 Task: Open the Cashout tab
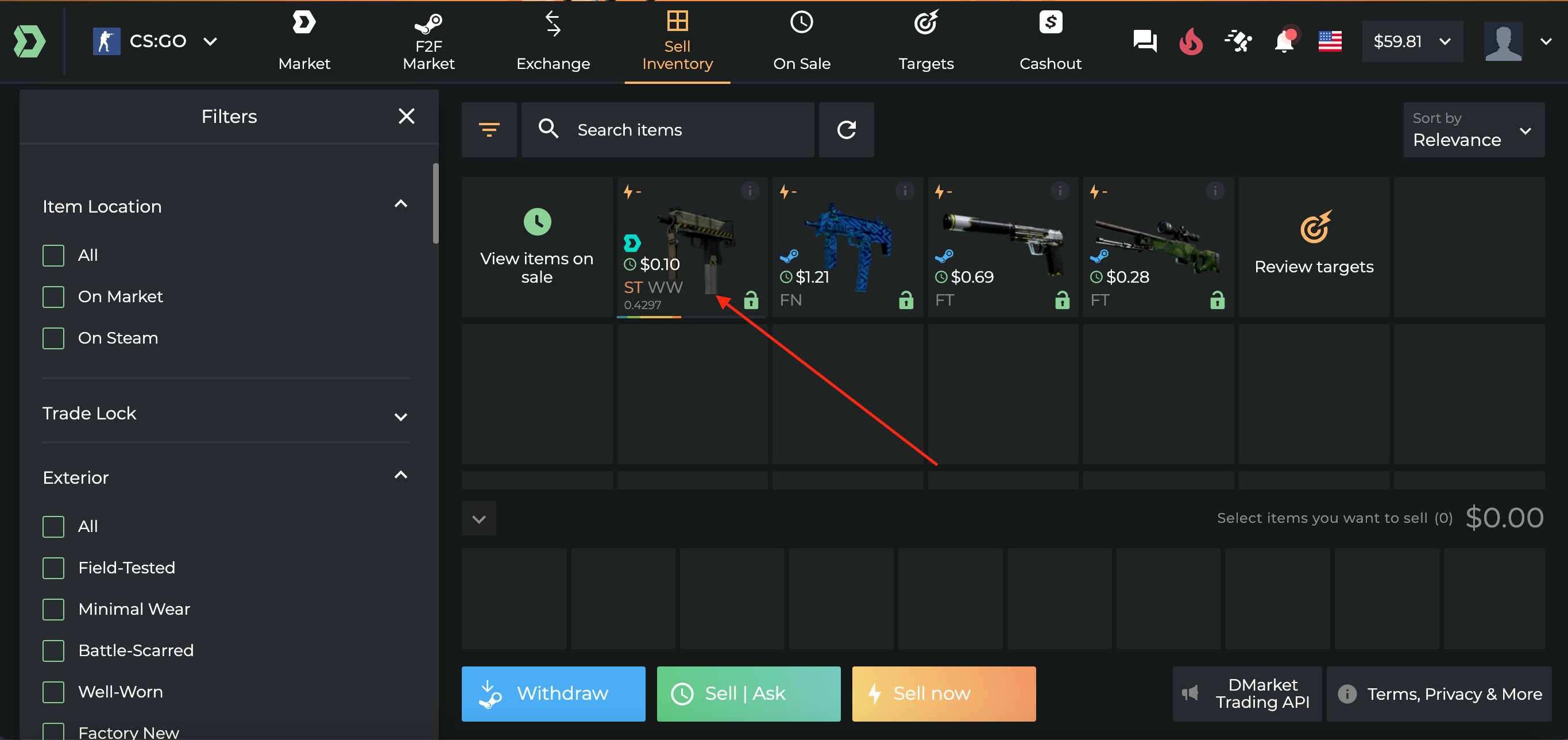click(x=1051, y=41)
